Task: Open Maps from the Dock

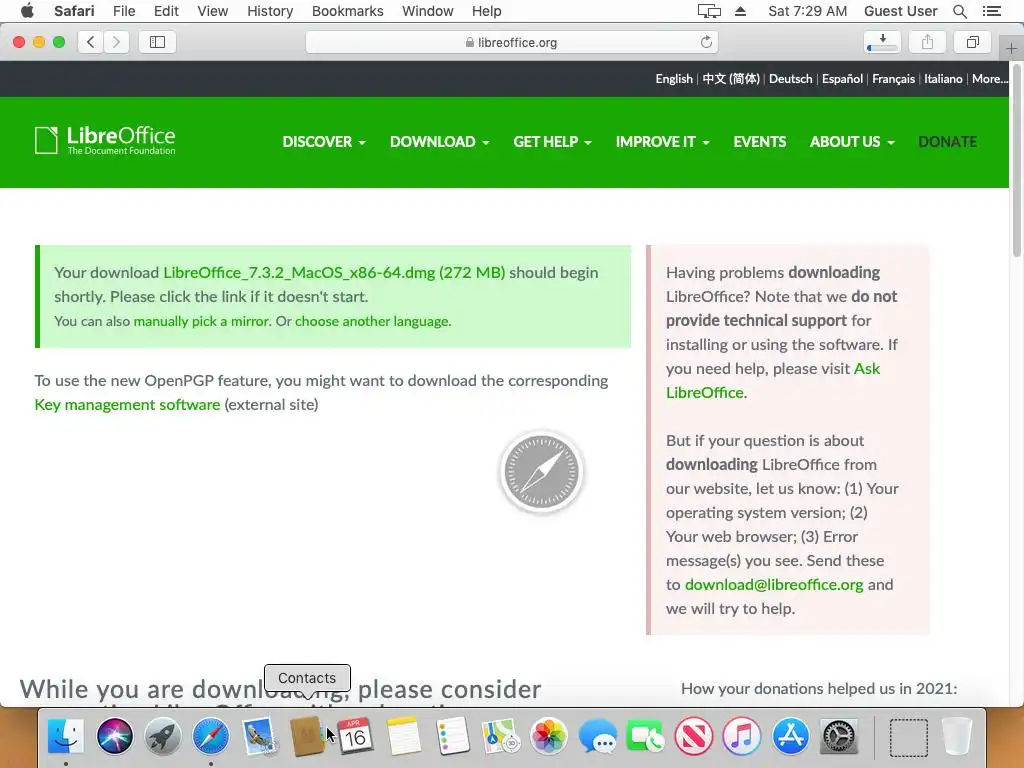Action: click(500, 736)
